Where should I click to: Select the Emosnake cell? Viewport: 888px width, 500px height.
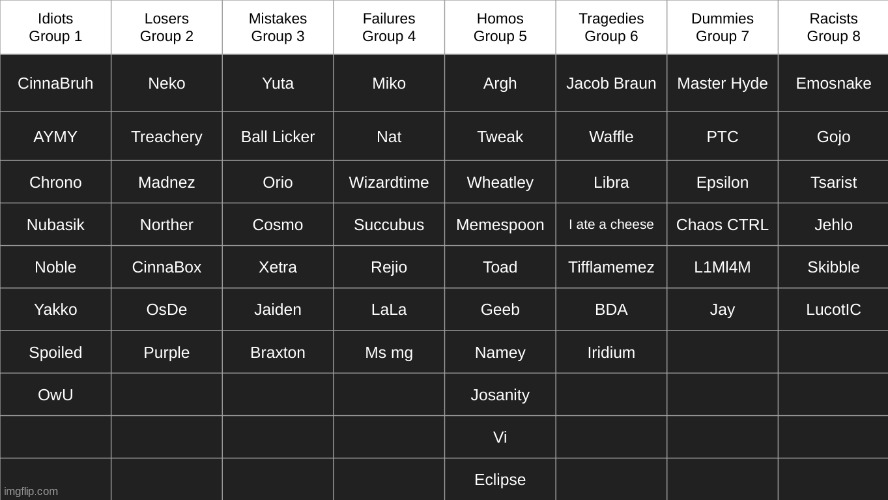pyautogui.click(x=834, y=83)
